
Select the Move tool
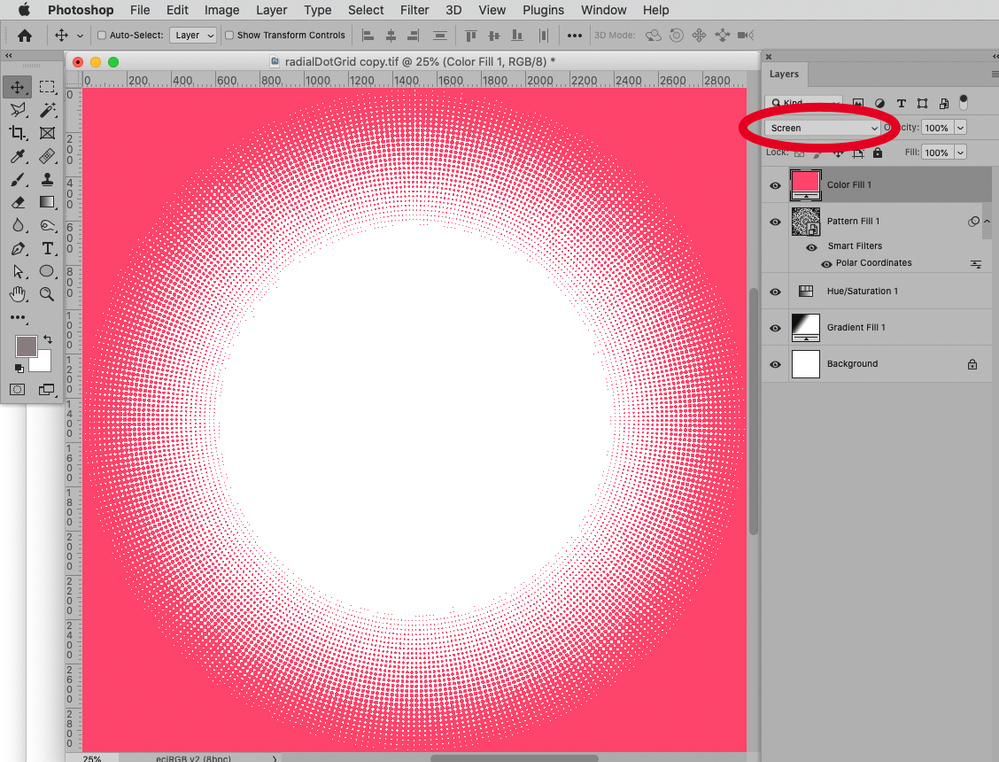pos(16,87)
